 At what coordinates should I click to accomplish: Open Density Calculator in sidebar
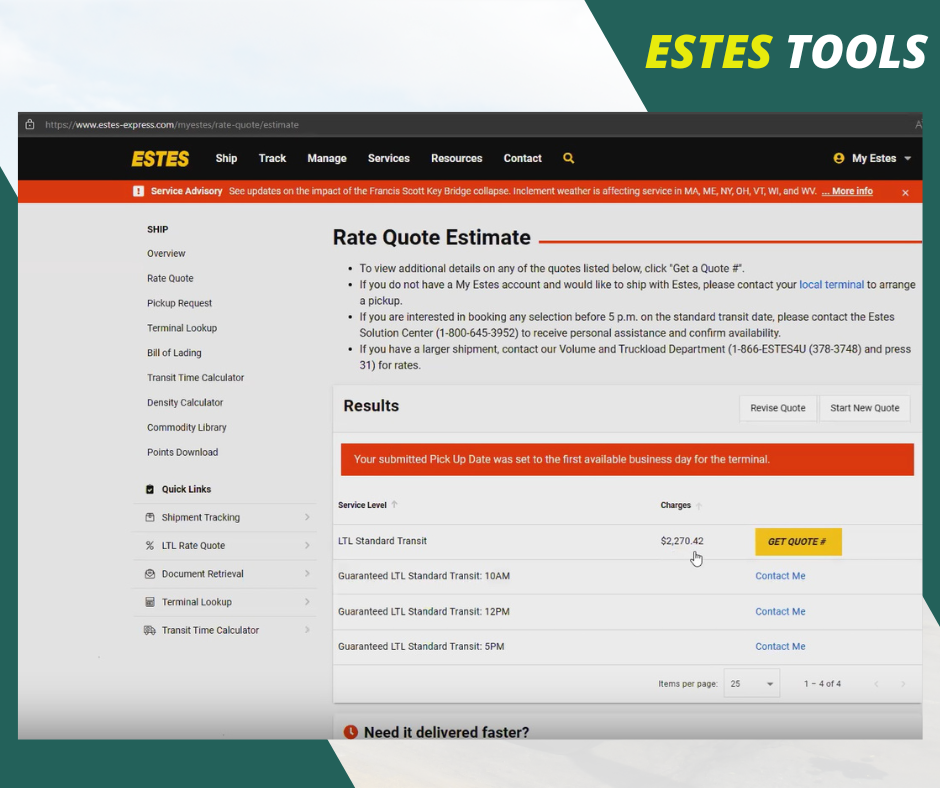[x=185, y=402]
